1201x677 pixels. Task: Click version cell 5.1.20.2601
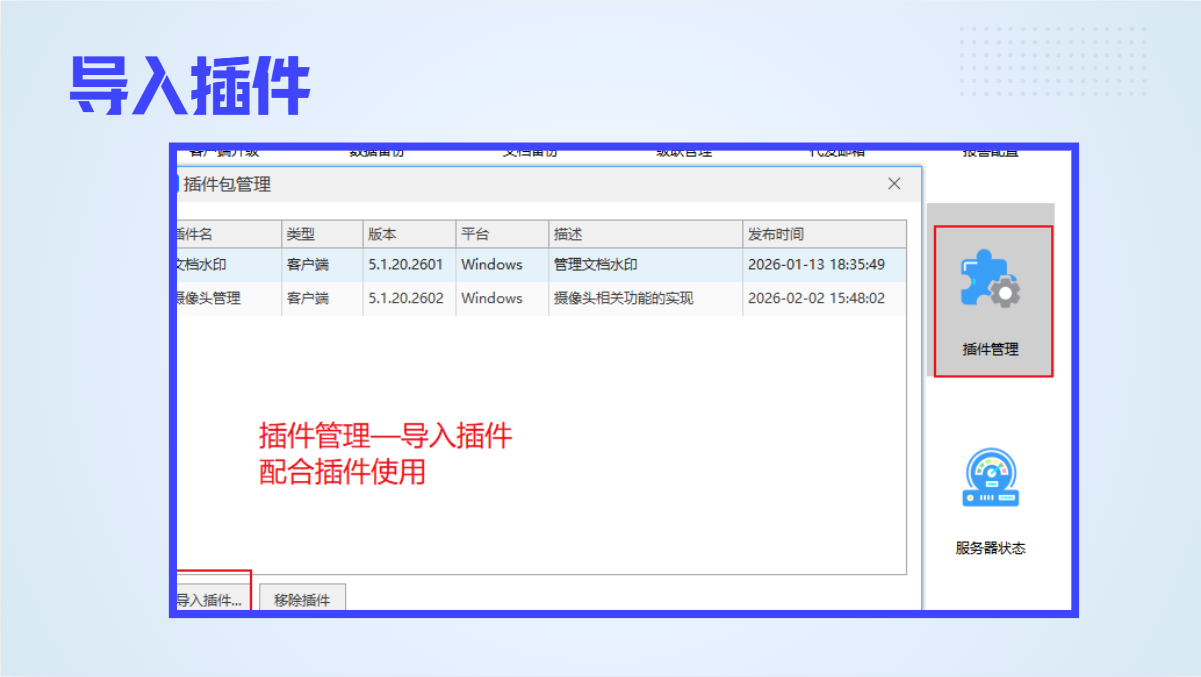point(405,265)
